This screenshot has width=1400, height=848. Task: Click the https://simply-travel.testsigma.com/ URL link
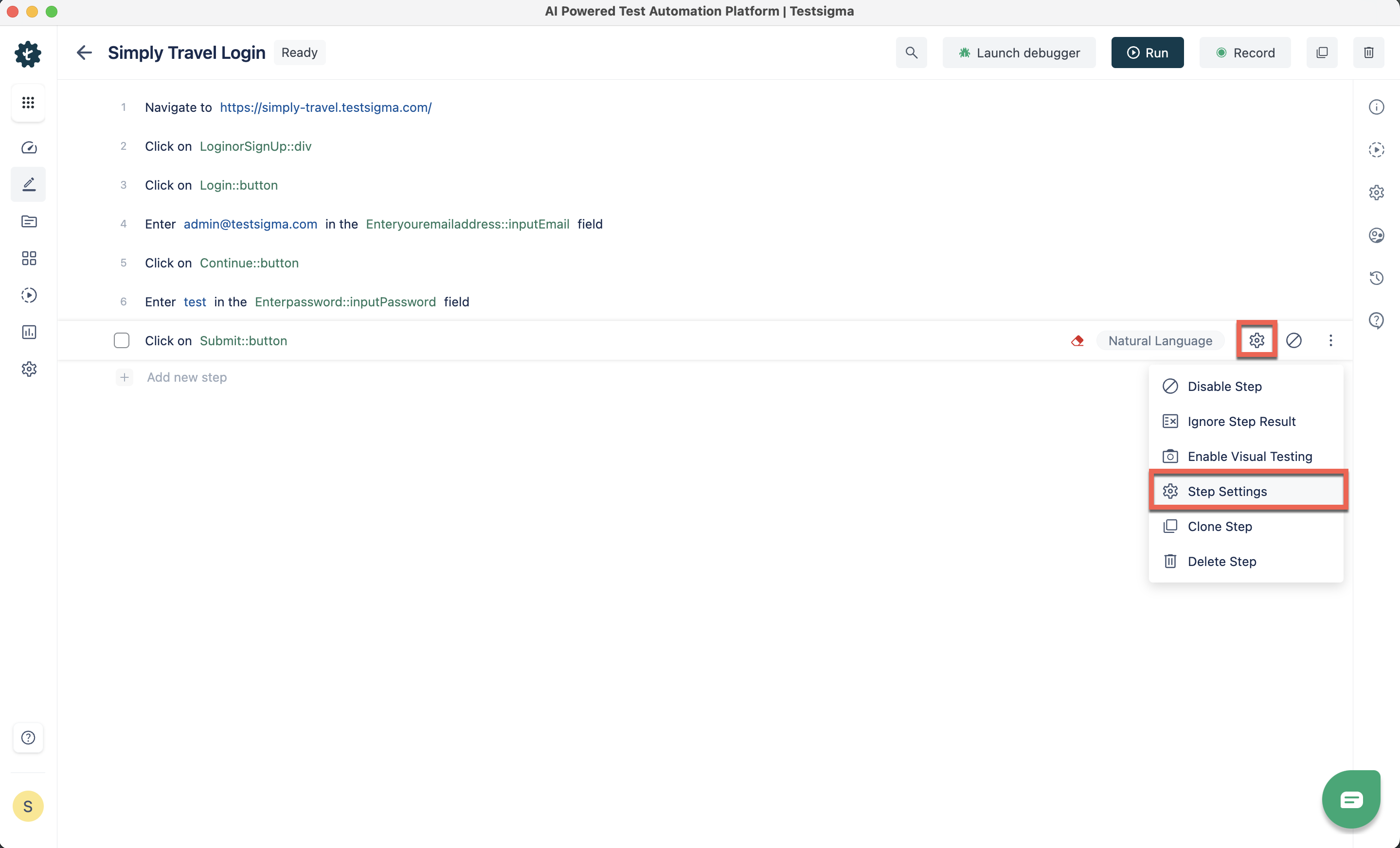(x=325, y=107)
